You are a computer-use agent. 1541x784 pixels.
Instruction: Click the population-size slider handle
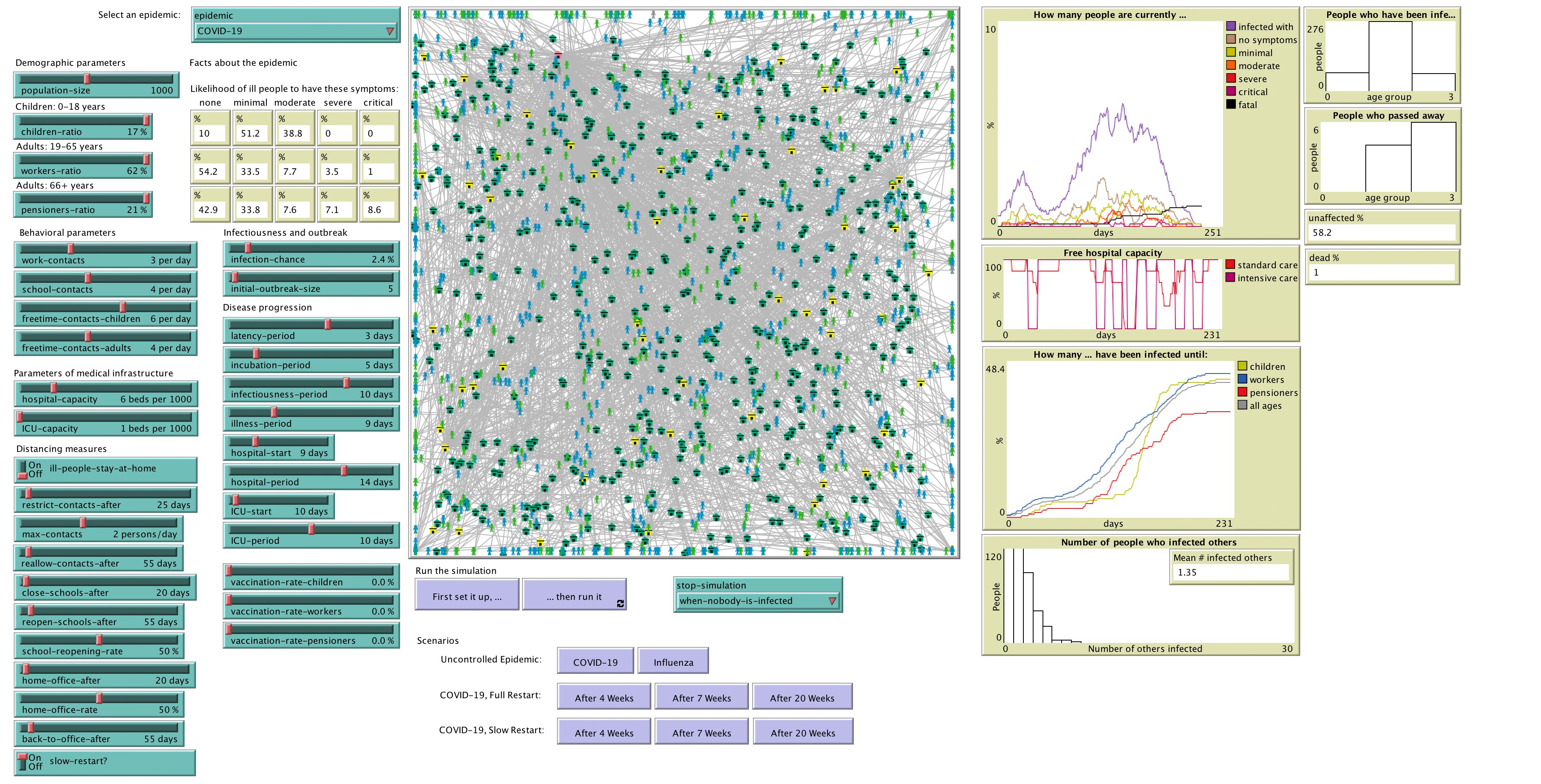pyautogui.click(x=87, y=78)
